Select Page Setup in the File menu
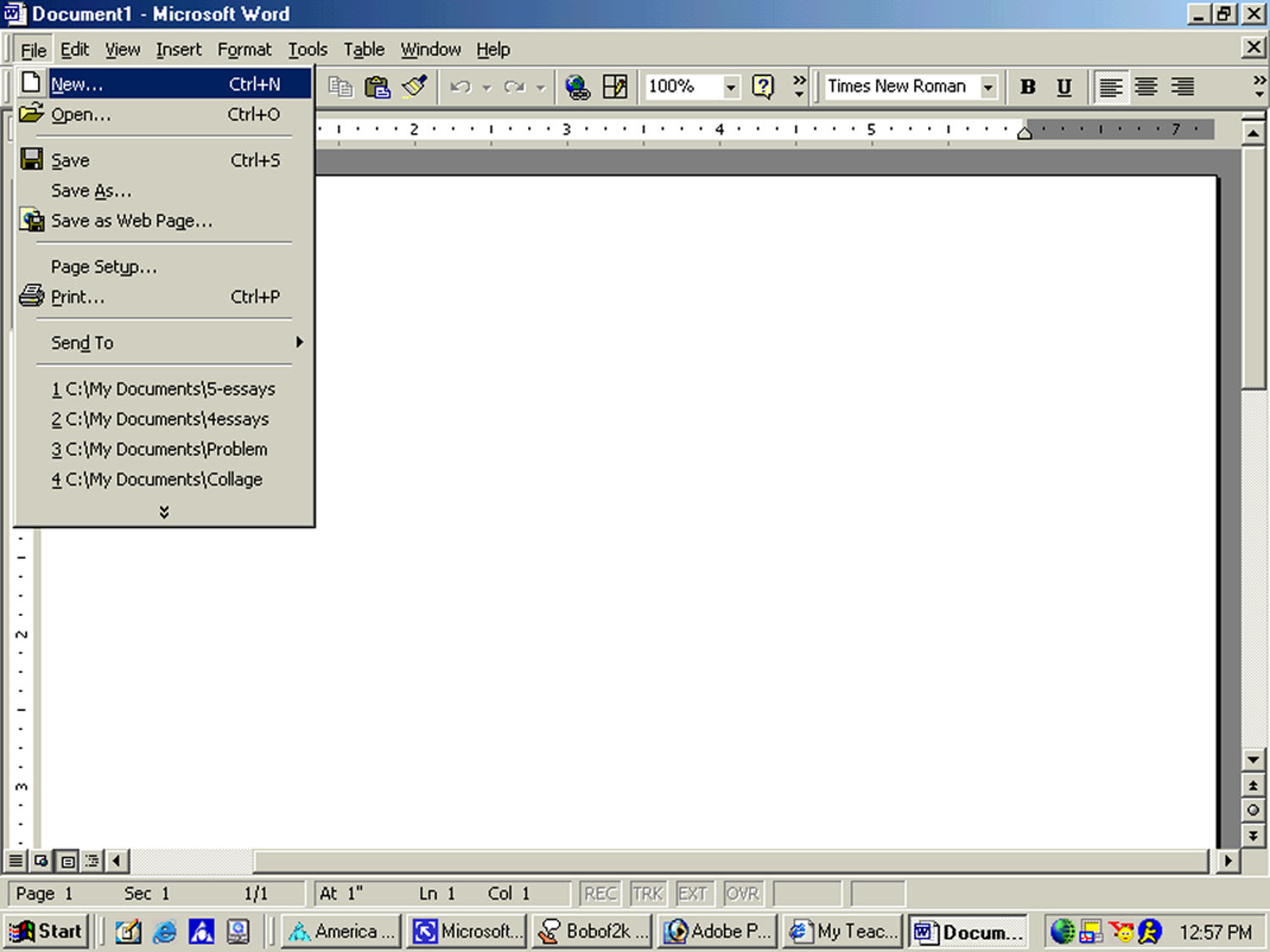The width and height of the screenshot is (1270, 952). click(103, 267)
